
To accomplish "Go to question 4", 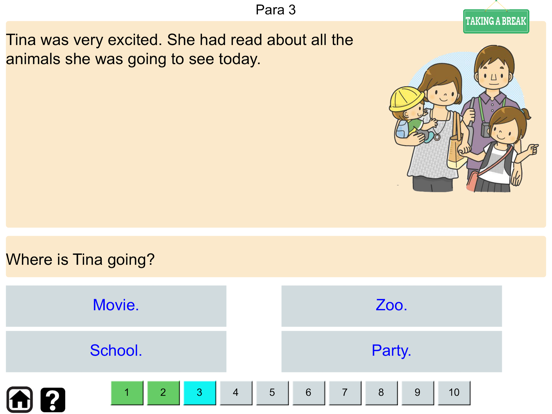I will (x=236, y=393).
